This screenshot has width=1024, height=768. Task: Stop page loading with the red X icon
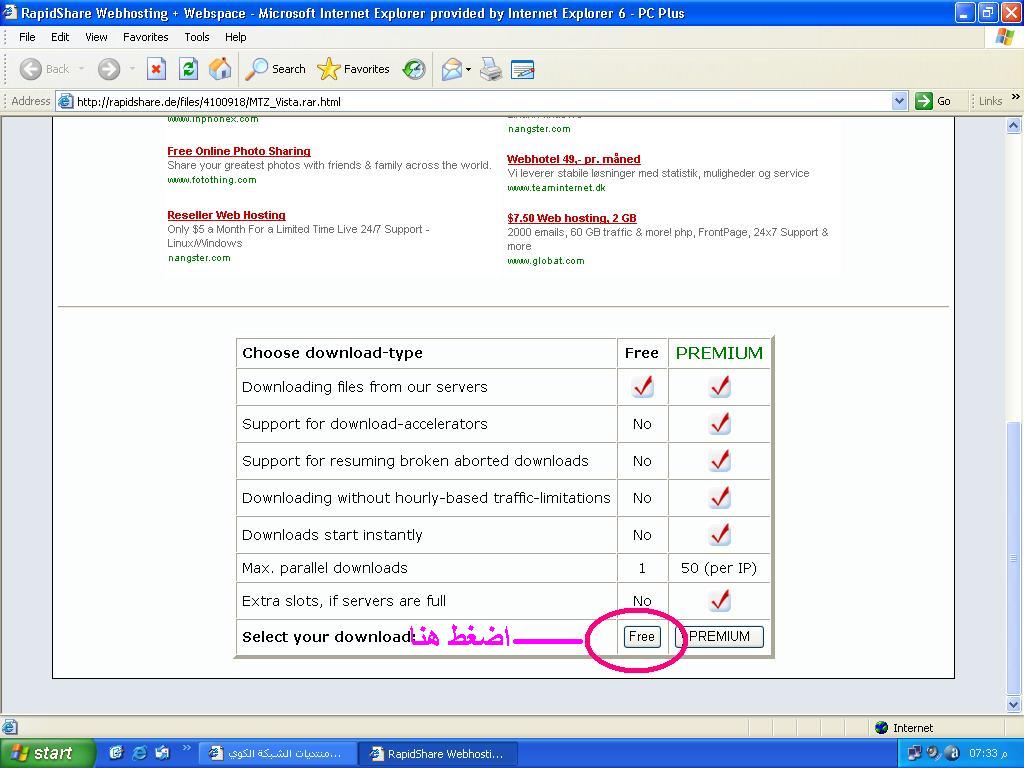point(156,69)
